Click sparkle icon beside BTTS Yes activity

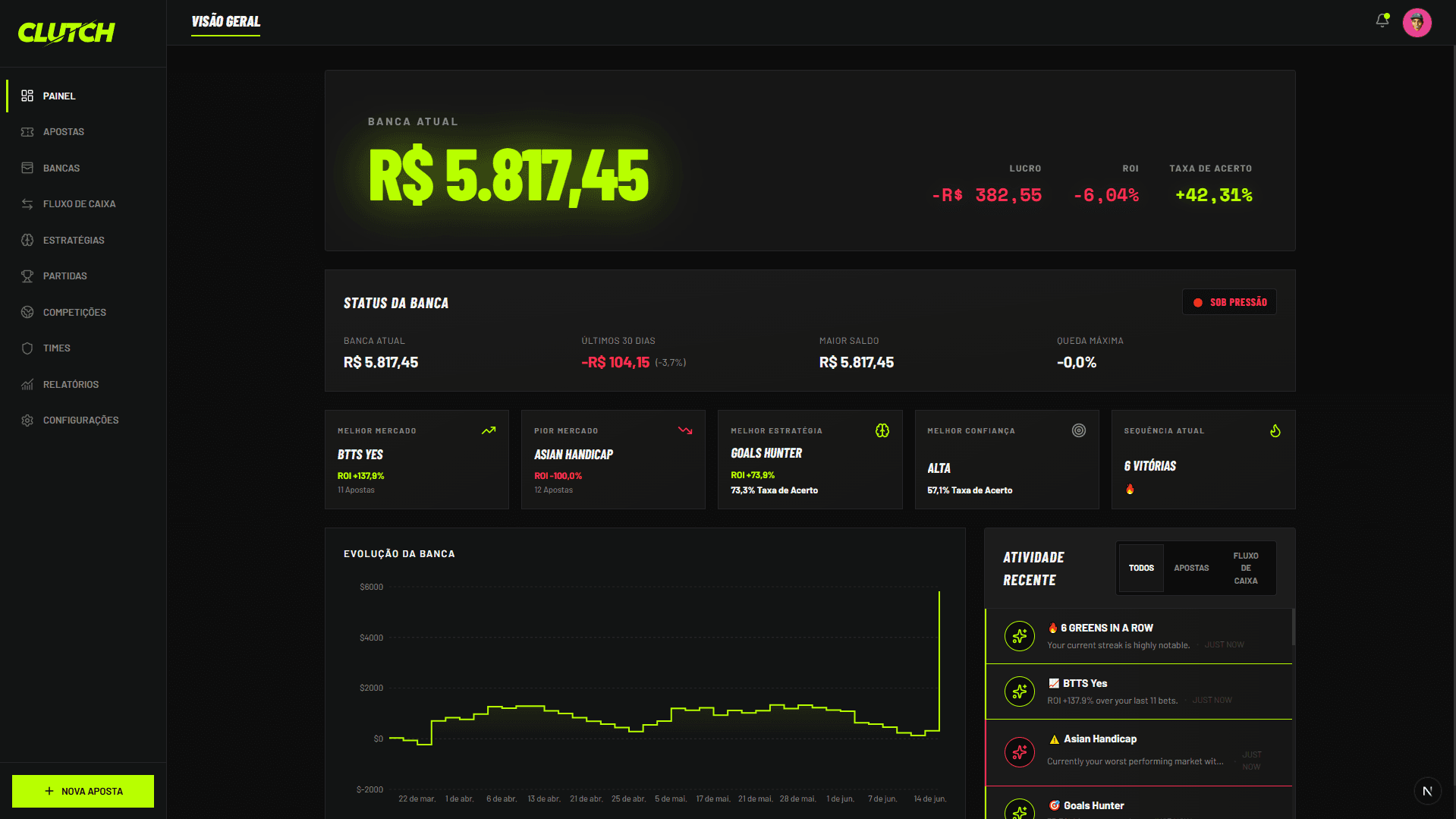coord(1020,691)
